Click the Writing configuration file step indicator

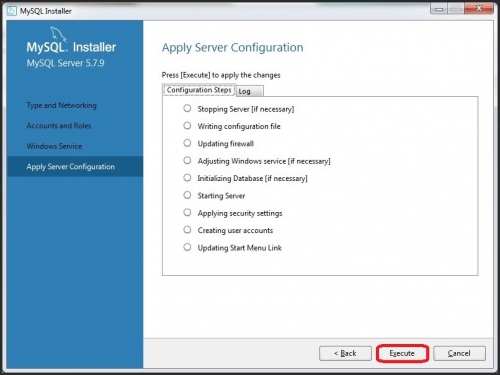(x=187, y=126)
